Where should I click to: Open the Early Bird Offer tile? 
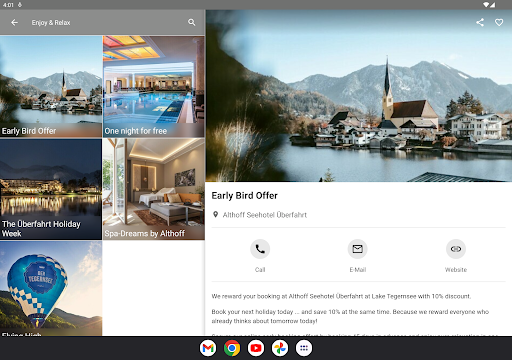[51, 87]
